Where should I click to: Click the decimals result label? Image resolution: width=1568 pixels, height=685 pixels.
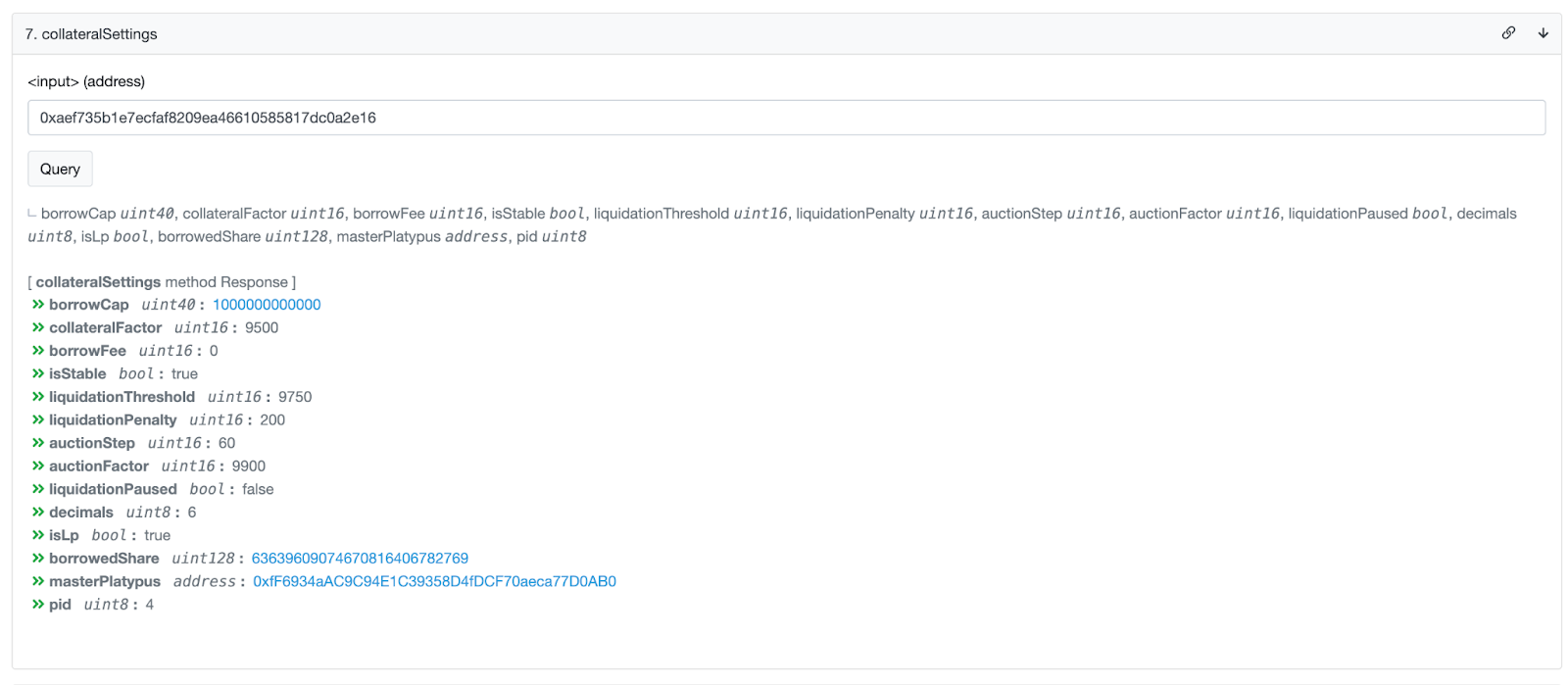pyautogui.click(x=81, y=513)
